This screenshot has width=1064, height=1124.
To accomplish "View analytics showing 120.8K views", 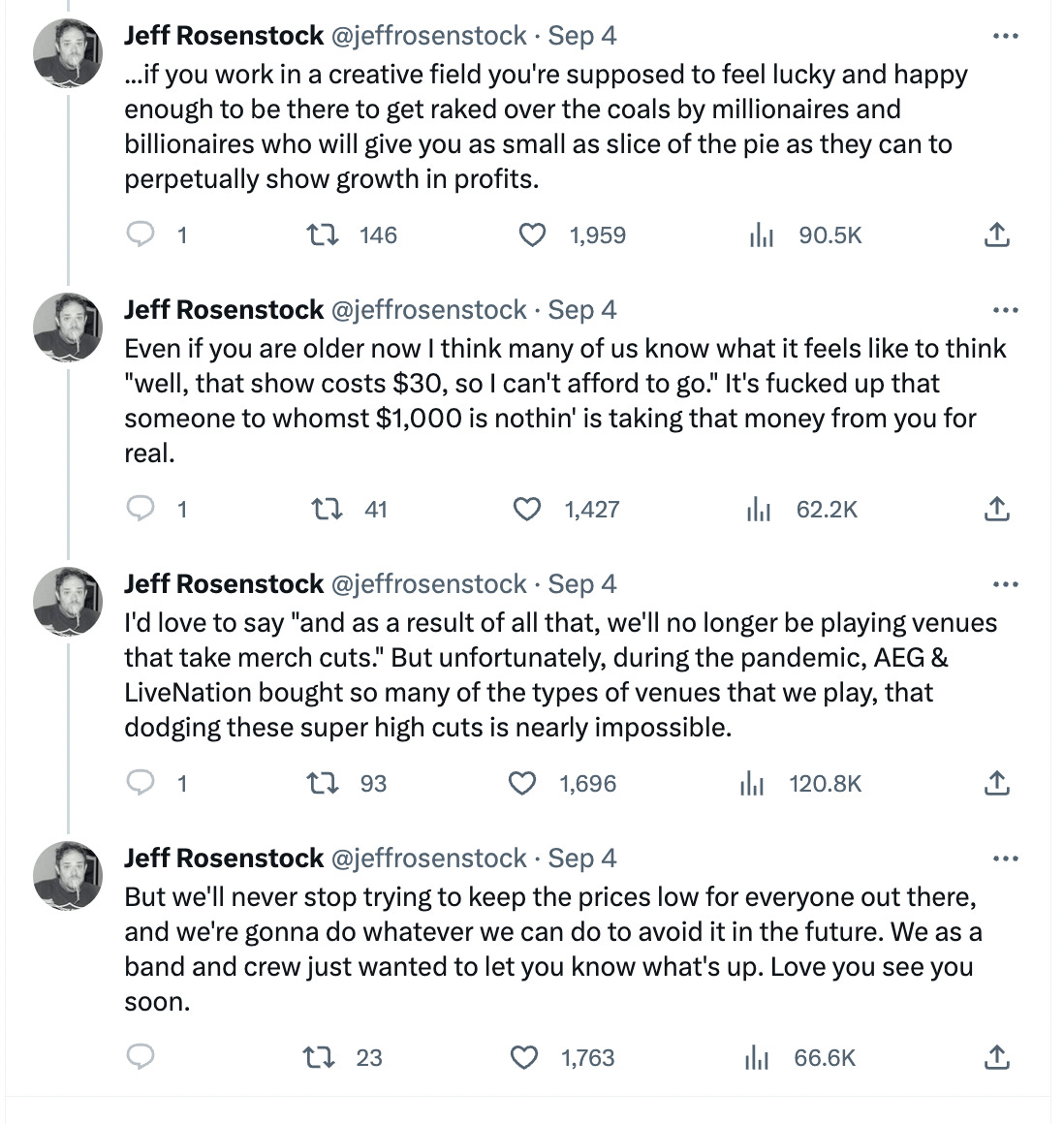I will tap(752, 783).
